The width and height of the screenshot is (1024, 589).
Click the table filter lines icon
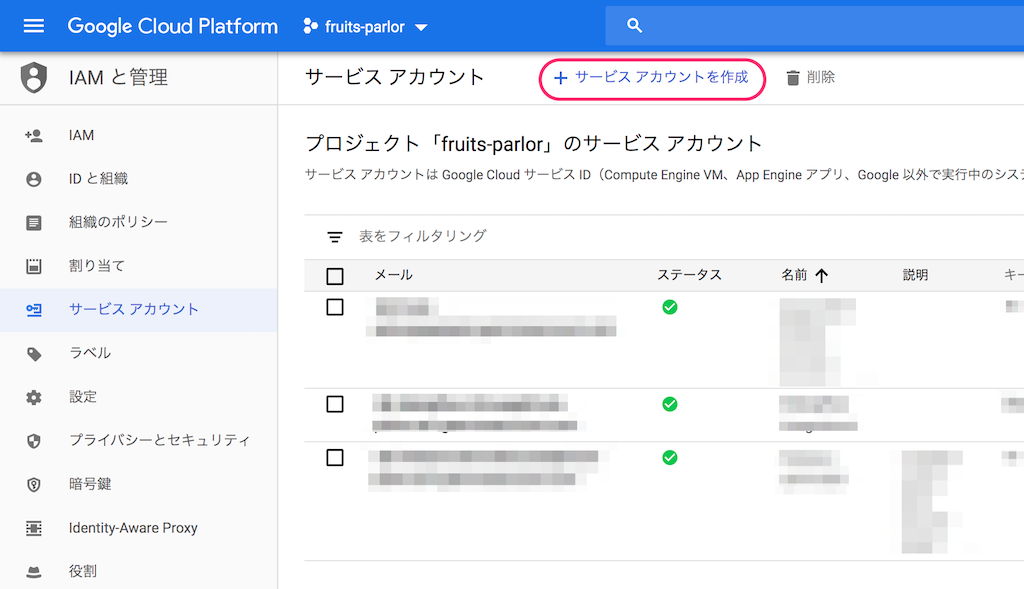coord(334,237)
